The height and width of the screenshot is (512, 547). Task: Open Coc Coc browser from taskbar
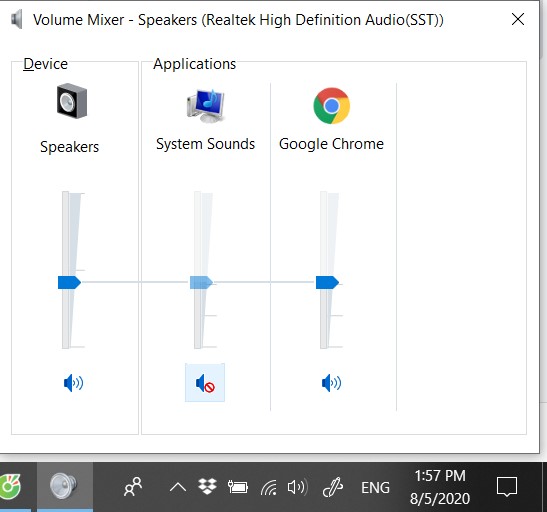[10, 487]
